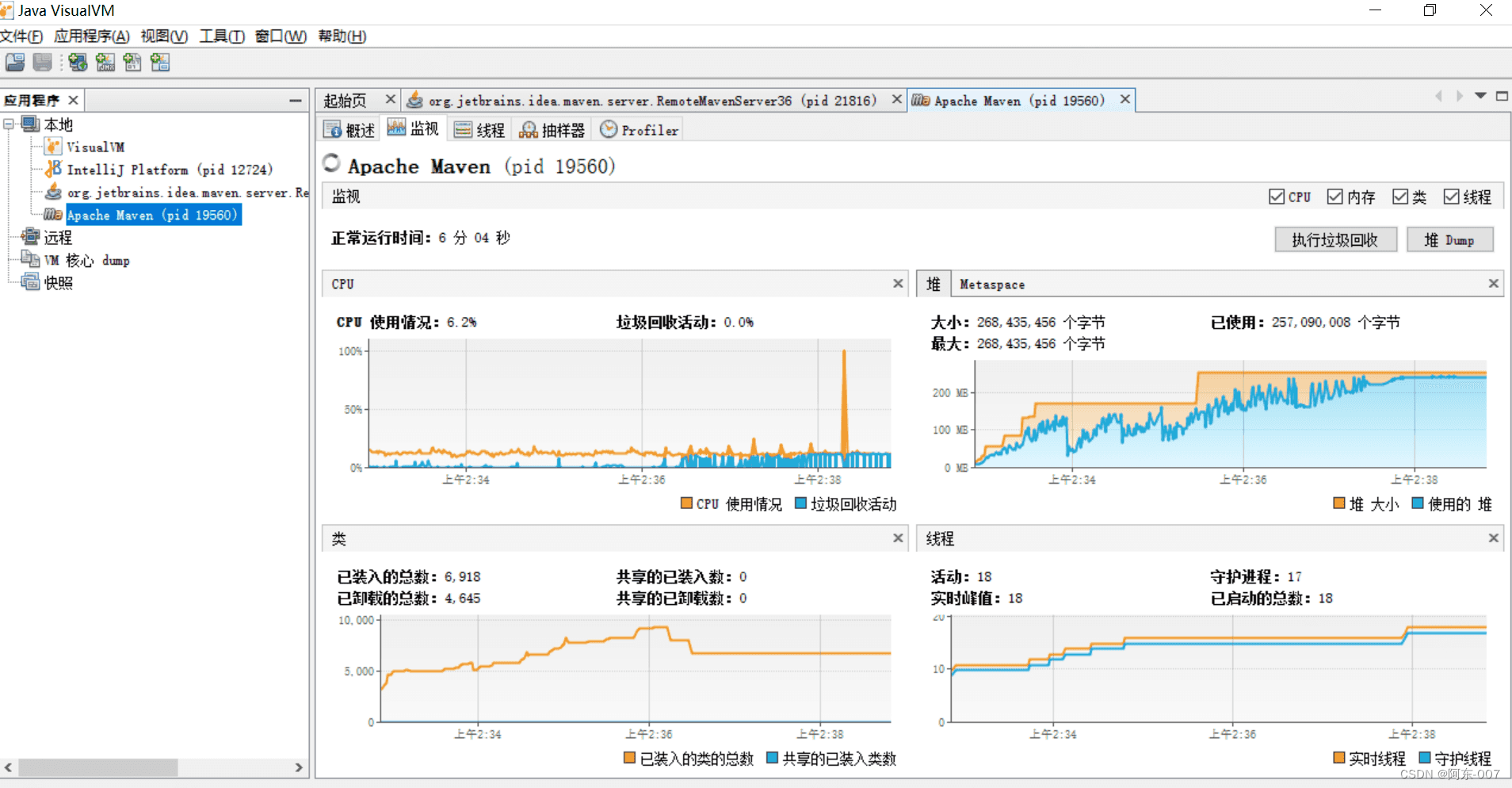Close the 线程 chart panel

(1493, 537)
